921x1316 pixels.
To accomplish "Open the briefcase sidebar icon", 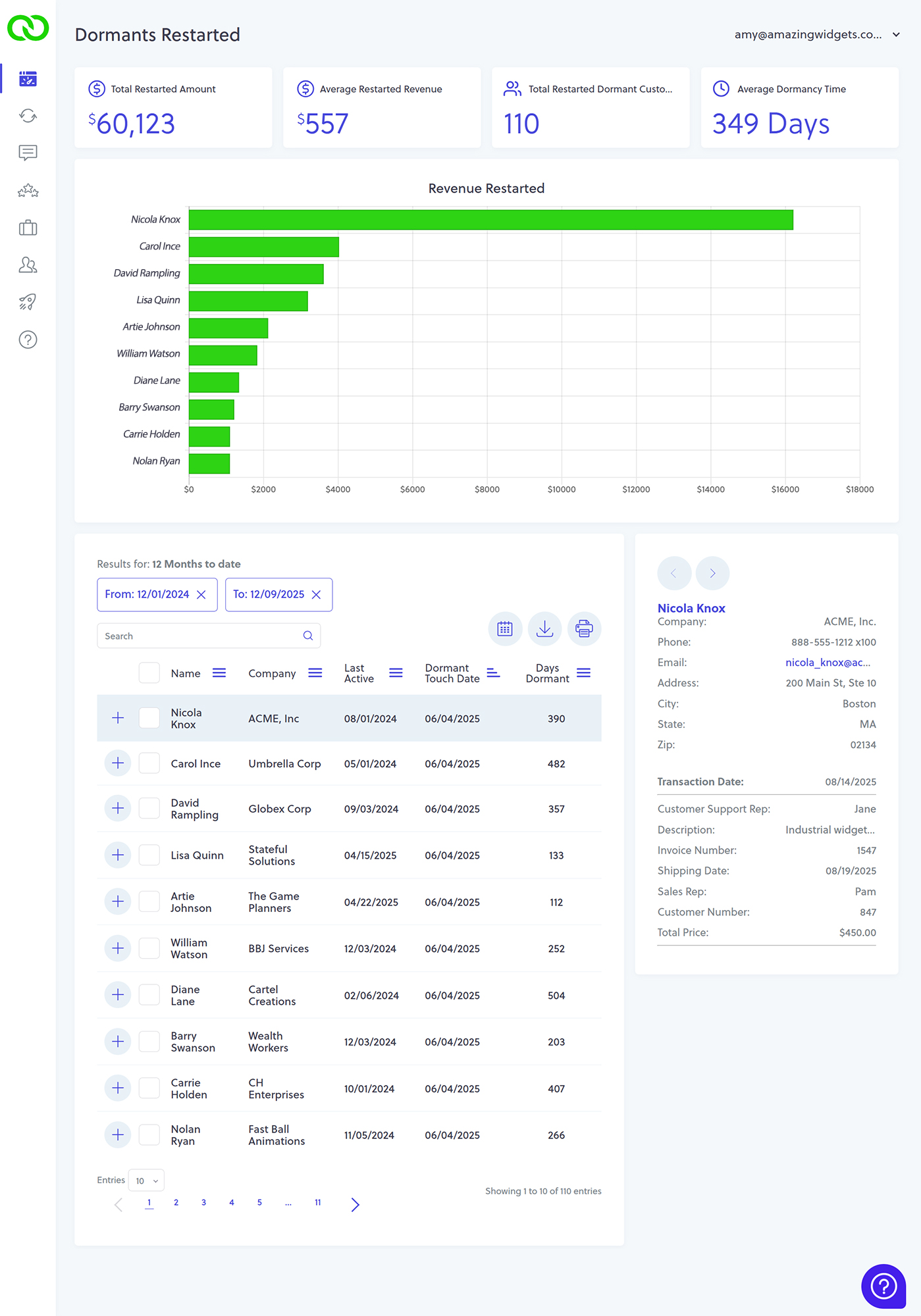I will [x=28, y=228].
